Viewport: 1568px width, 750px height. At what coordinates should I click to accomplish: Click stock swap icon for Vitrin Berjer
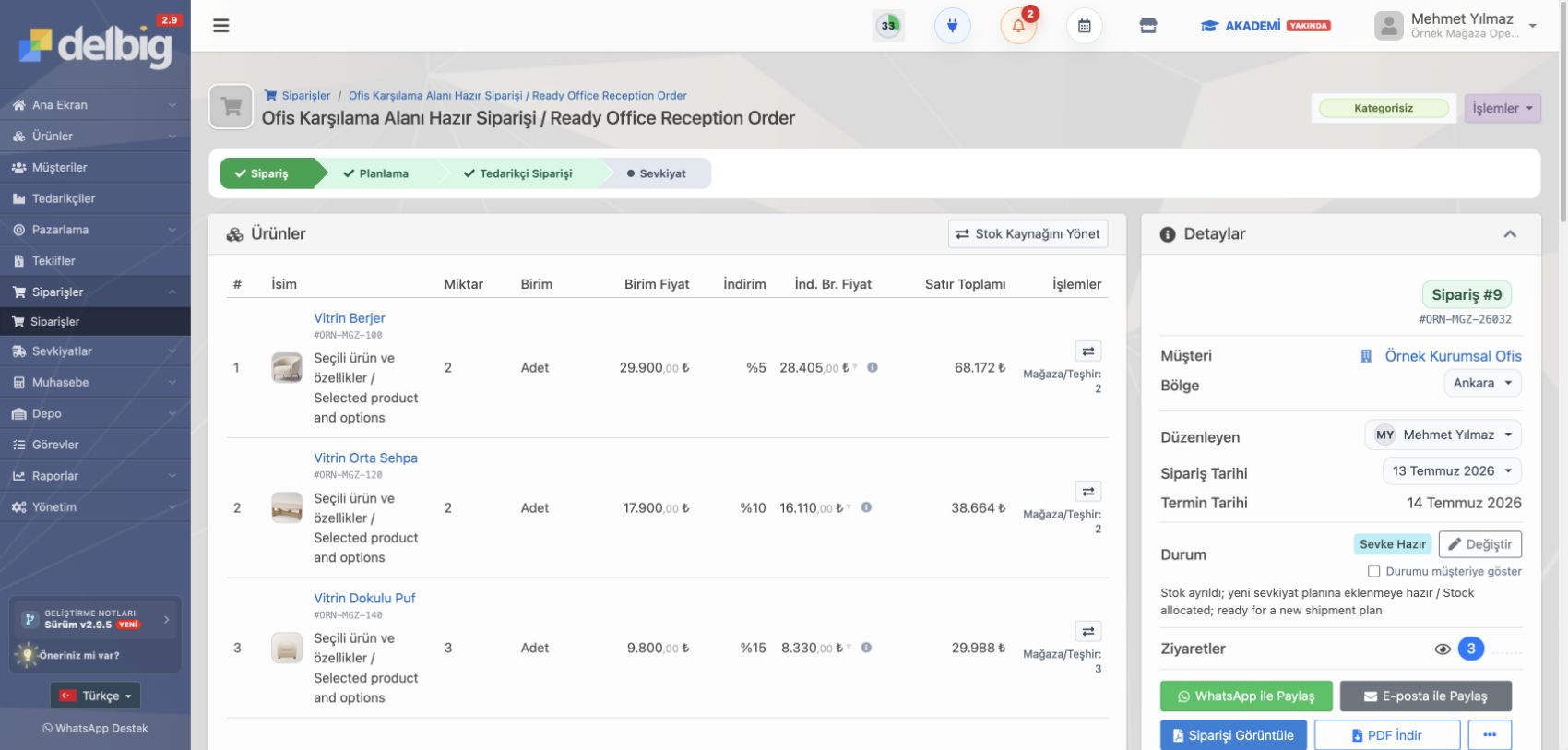1088,351
